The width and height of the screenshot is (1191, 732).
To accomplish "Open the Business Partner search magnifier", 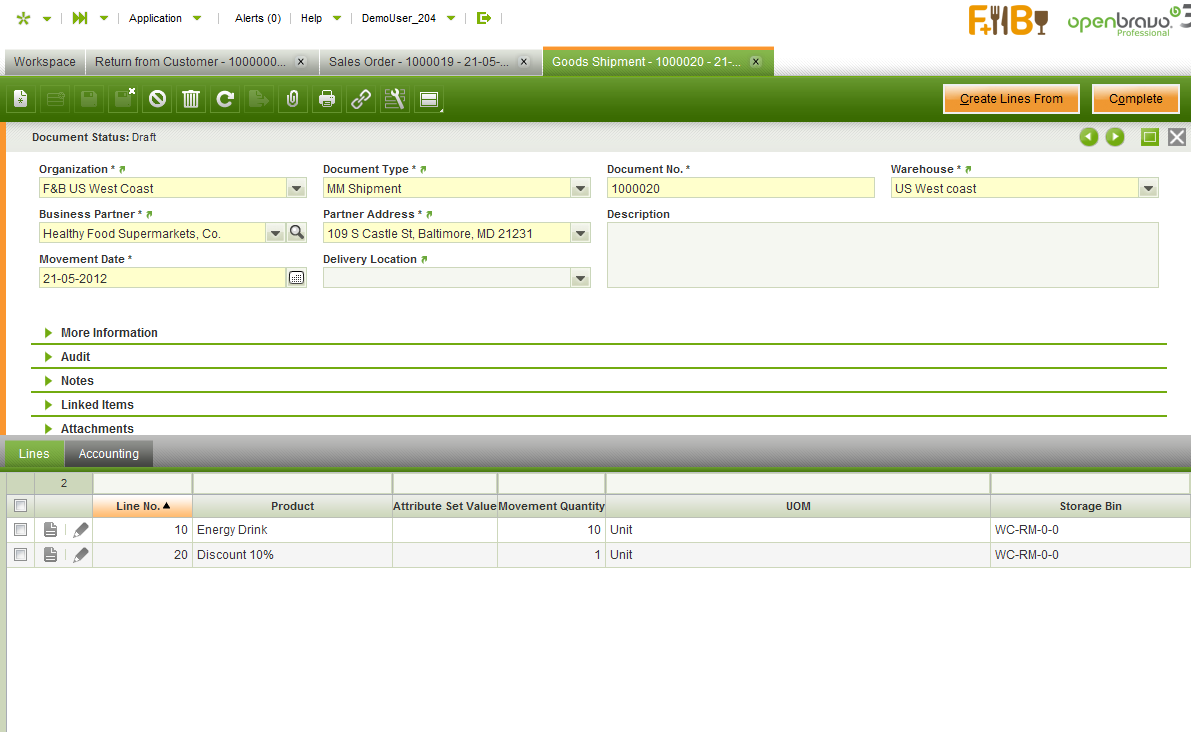I will (296, 233).
